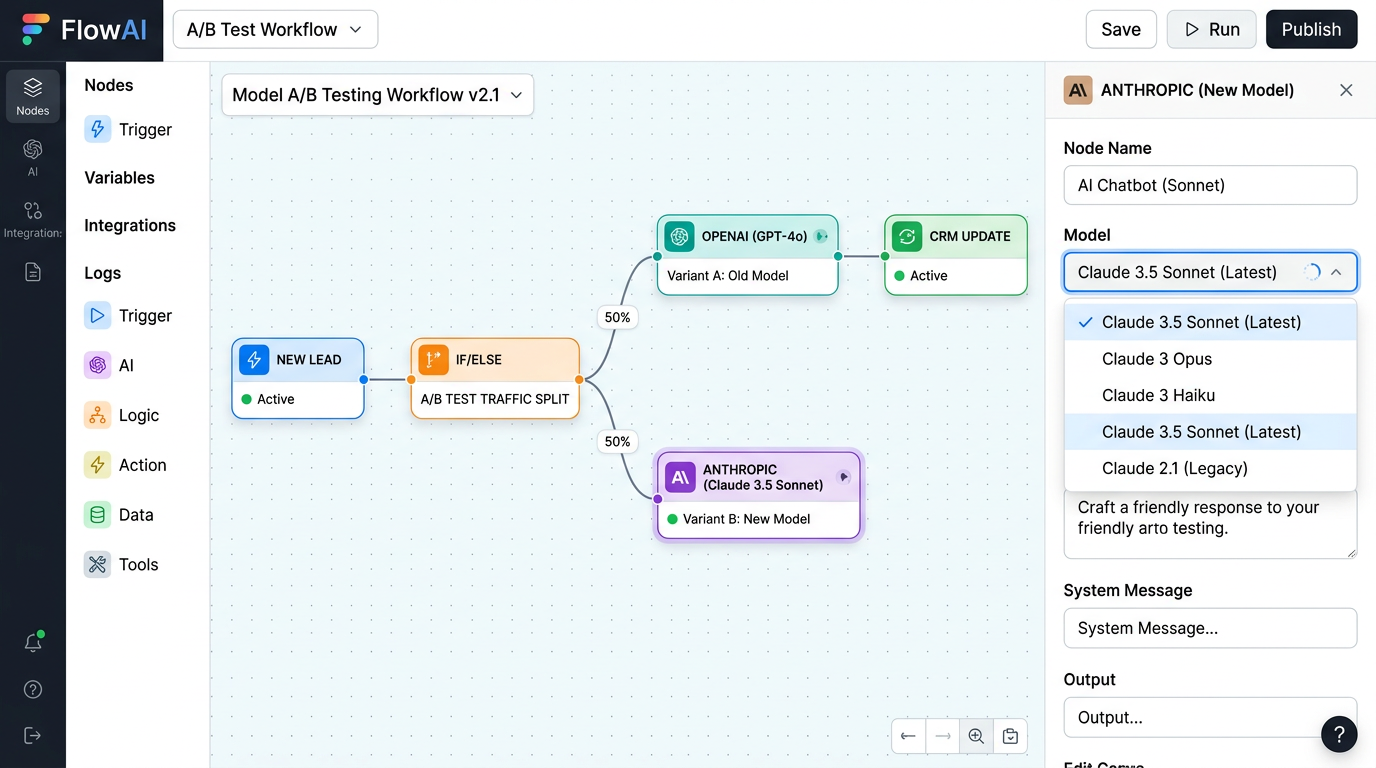Viewport: 1376px width, 768px height.
Task: Click the Save button
Action: click(x=1121, y=29)
